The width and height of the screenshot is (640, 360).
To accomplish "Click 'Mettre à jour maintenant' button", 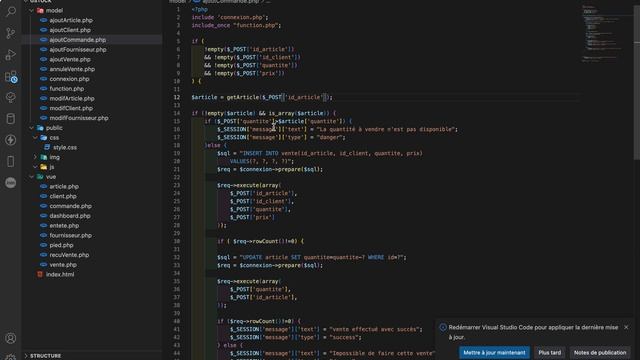I will tap(494, 353).
